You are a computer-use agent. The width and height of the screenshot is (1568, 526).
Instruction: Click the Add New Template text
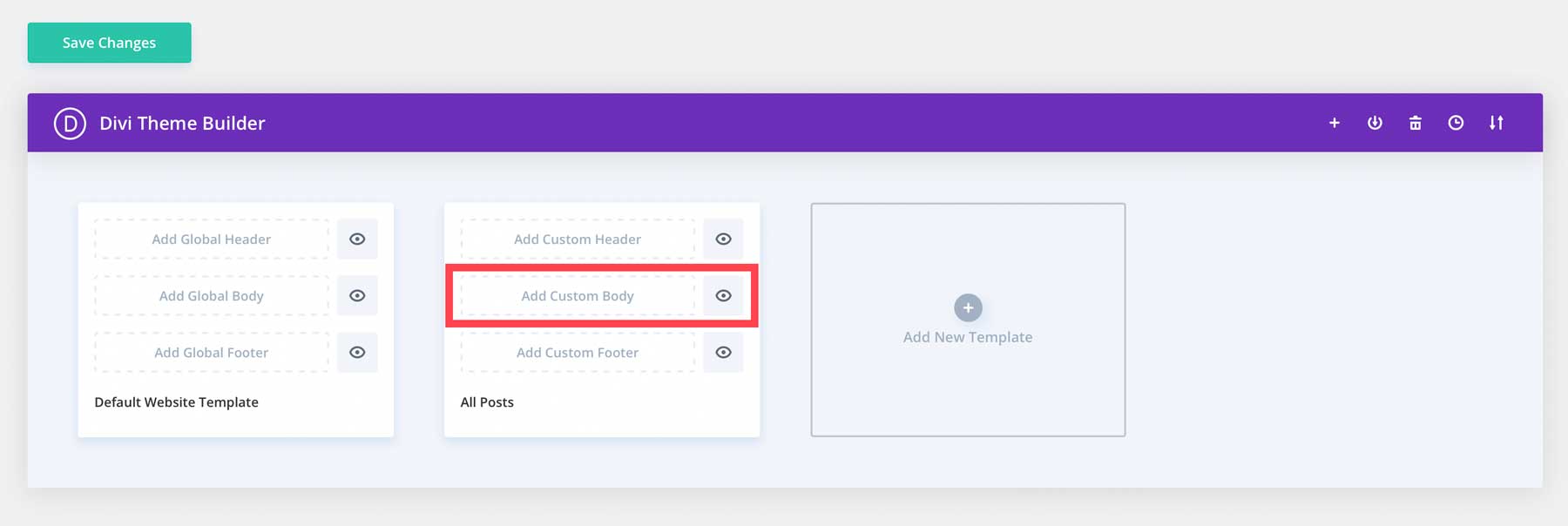tap(968, 337)
